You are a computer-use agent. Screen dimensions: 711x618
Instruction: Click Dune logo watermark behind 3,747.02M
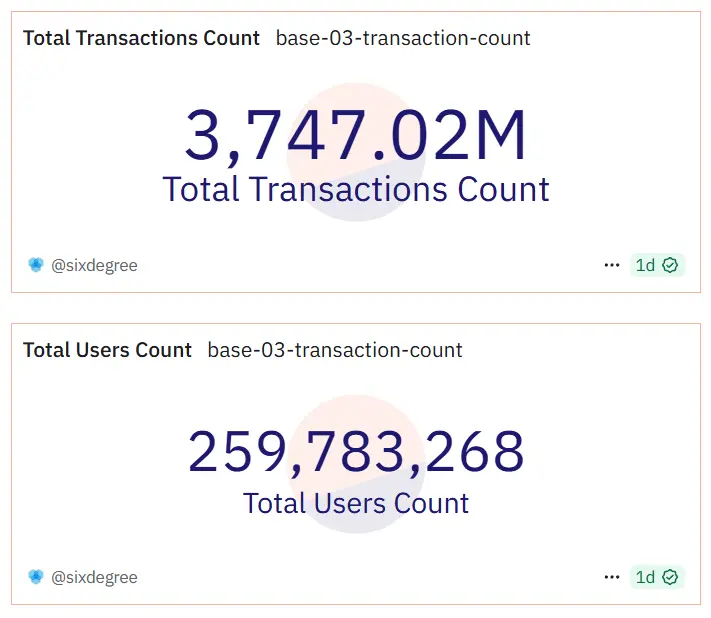pos(356,152)
